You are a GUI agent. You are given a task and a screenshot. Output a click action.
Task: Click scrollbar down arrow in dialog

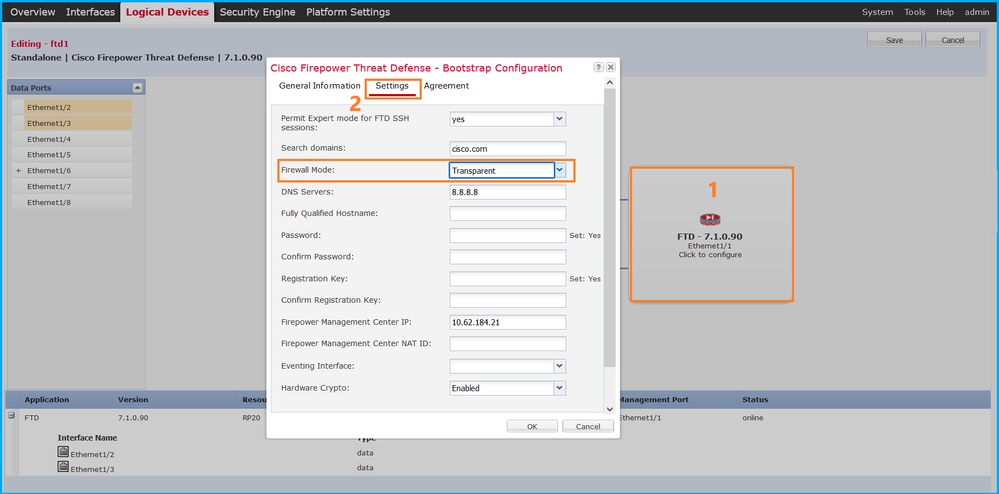tap(609, 409)
